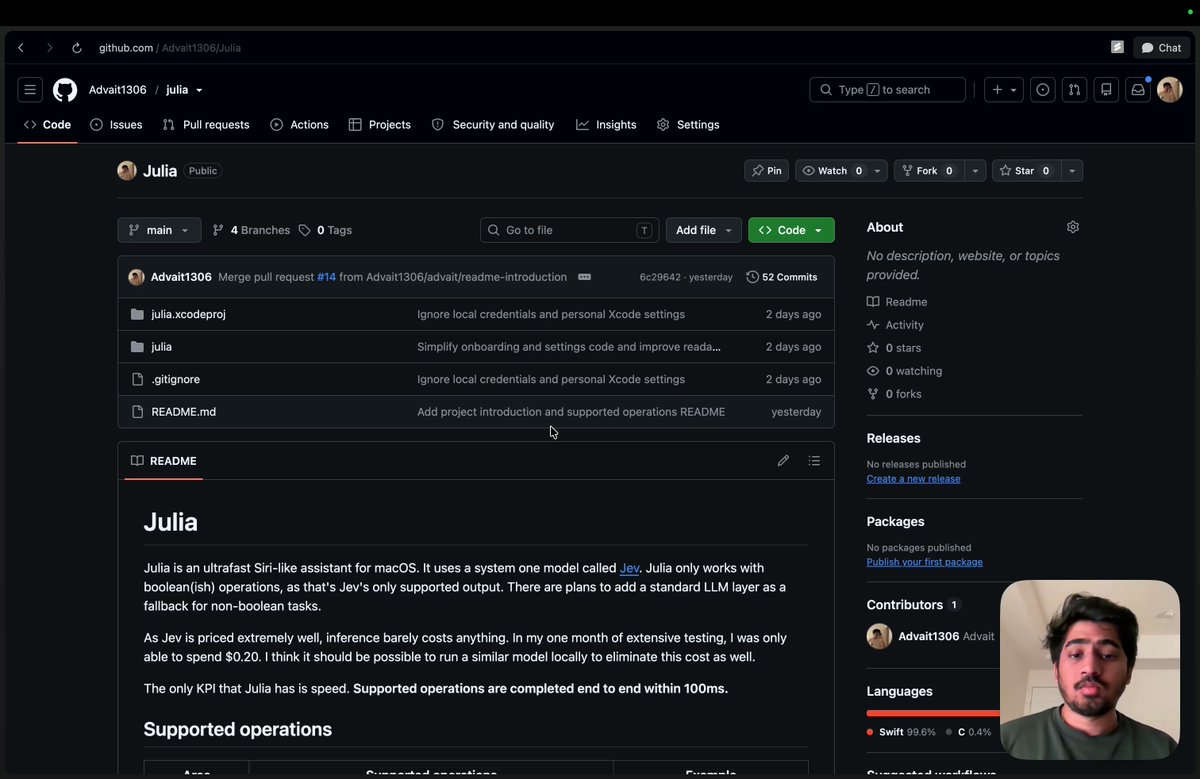This screenshot has width=1200, height=779.
Task: Switch to the Pull requests tab
Action: [x=206, y=125]
